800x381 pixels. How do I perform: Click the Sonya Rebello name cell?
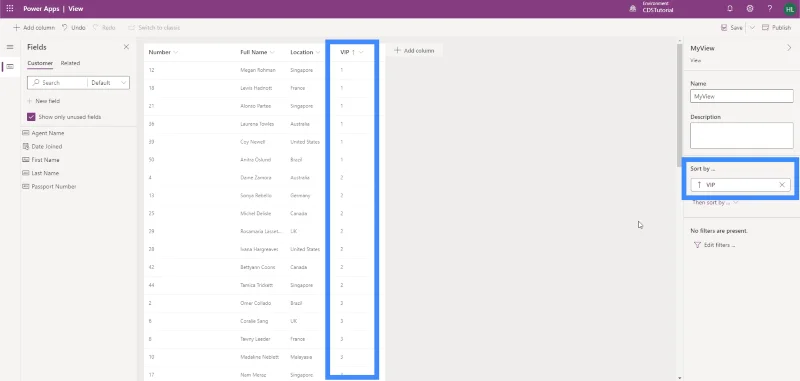coord(256,195)
